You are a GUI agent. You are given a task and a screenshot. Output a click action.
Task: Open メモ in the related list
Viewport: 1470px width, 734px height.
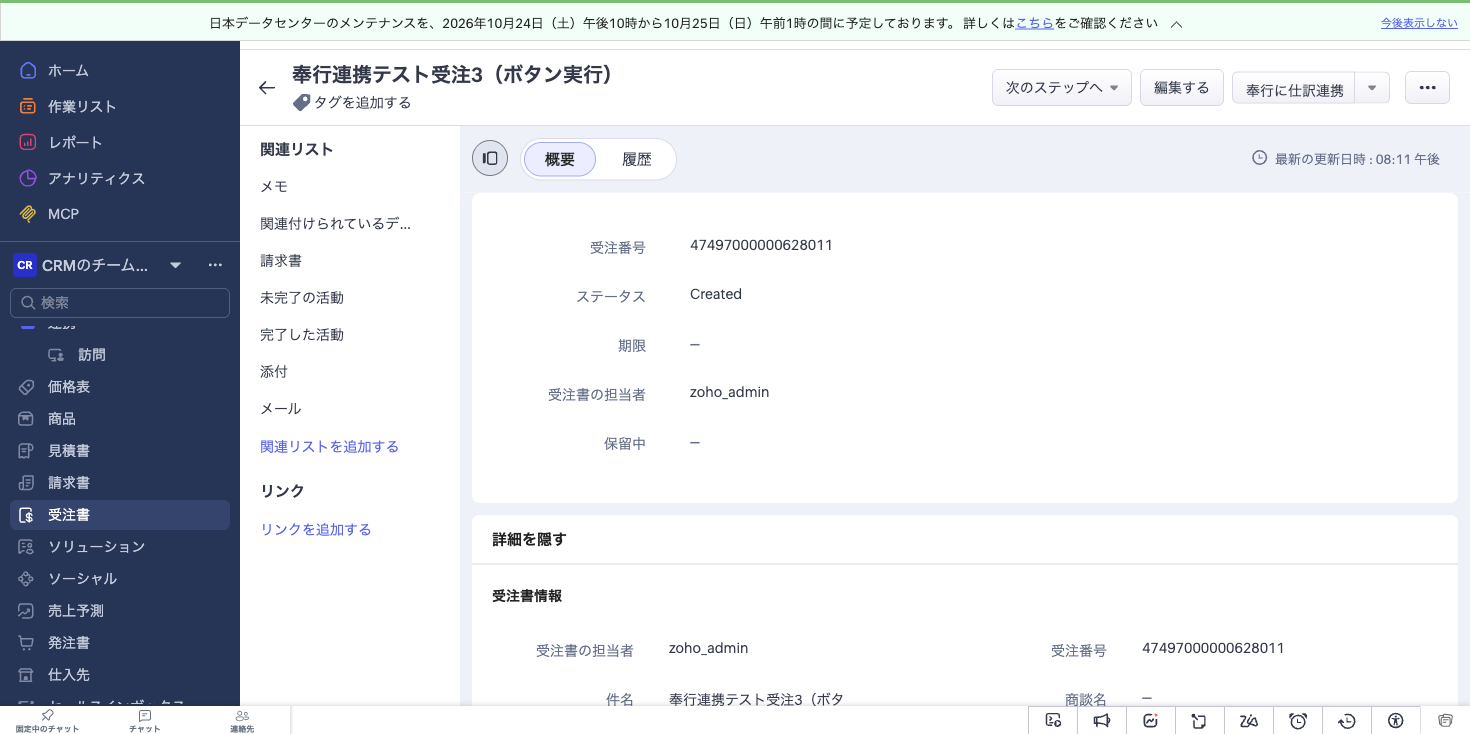click(274, 186)
